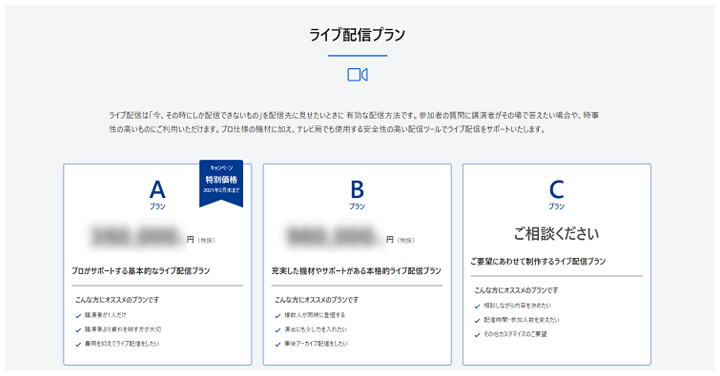Viewport: 720px width, 376px height.
Task: Click the blurred price in plan A
Action: pyautogui.click(x=136, y=236)
